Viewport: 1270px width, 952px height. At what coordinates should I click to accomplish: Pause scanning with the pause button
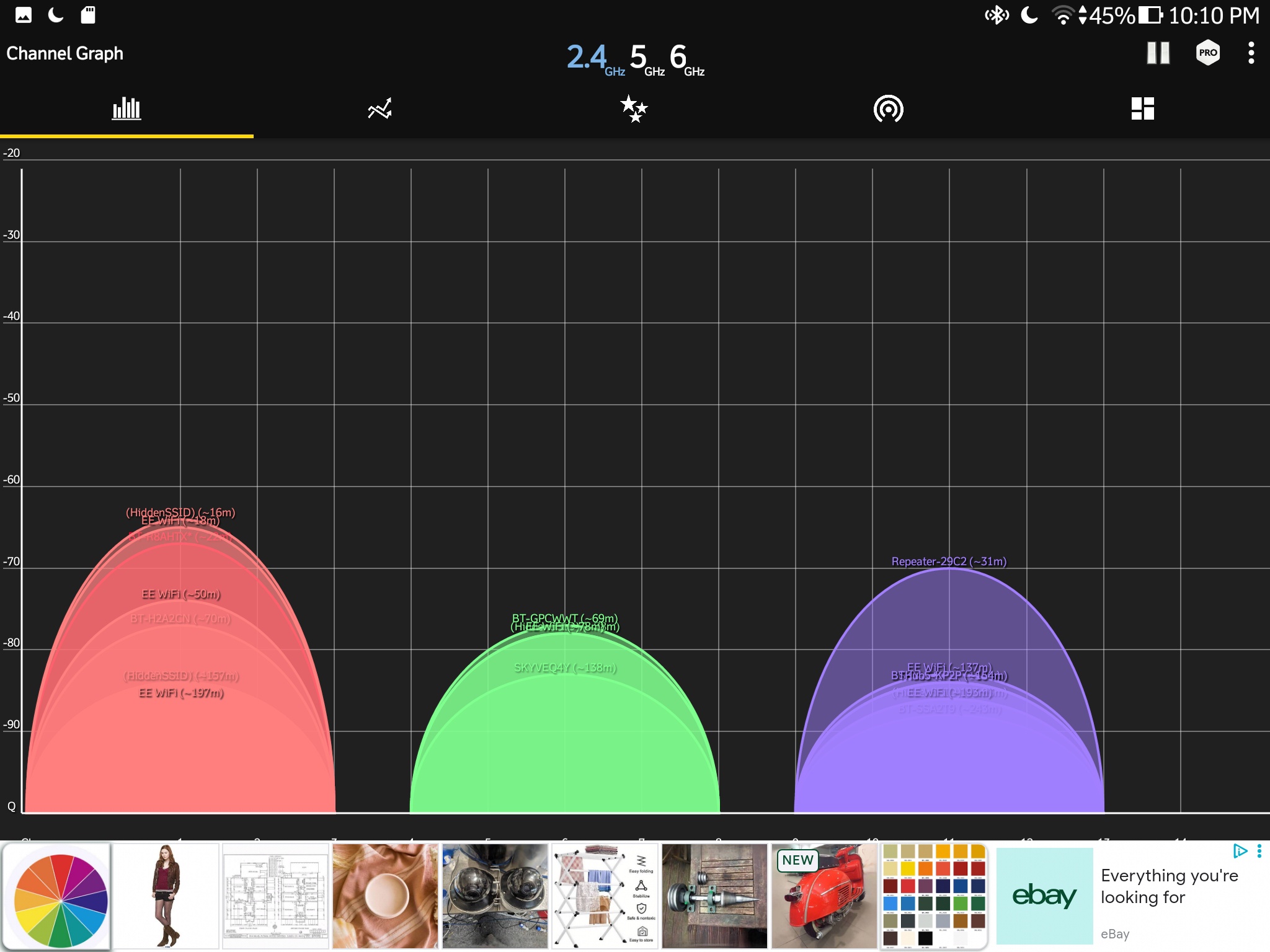point(1158,53)
